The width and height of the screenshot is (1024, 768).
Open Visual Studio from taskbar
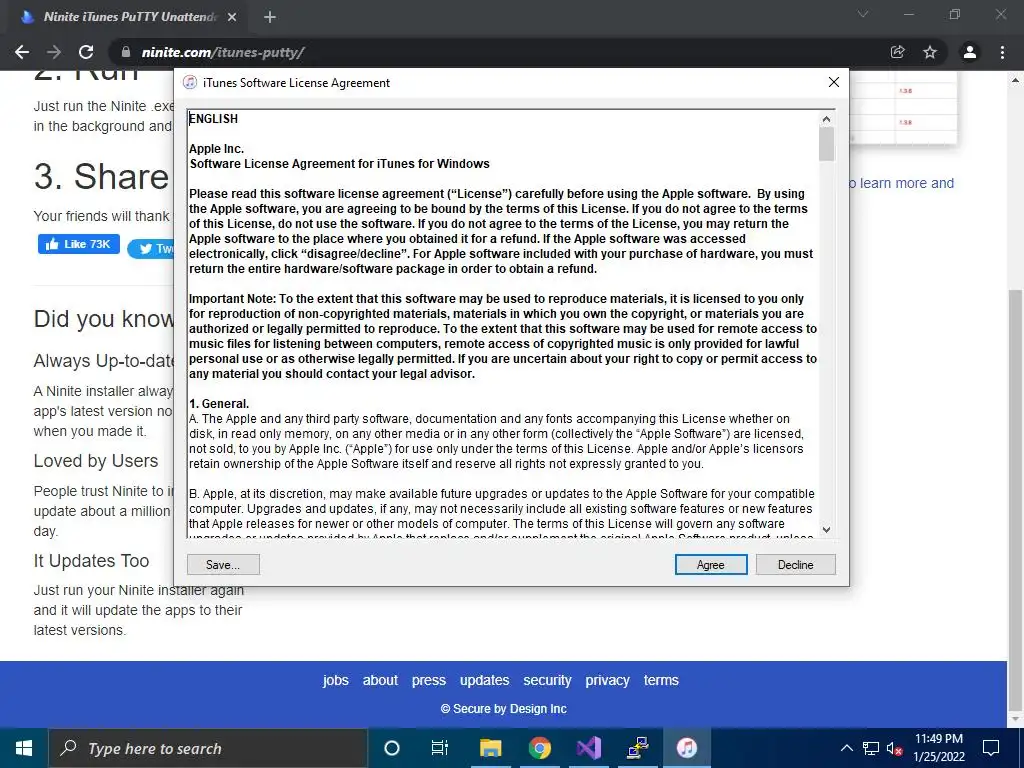(x=588, y=748)
